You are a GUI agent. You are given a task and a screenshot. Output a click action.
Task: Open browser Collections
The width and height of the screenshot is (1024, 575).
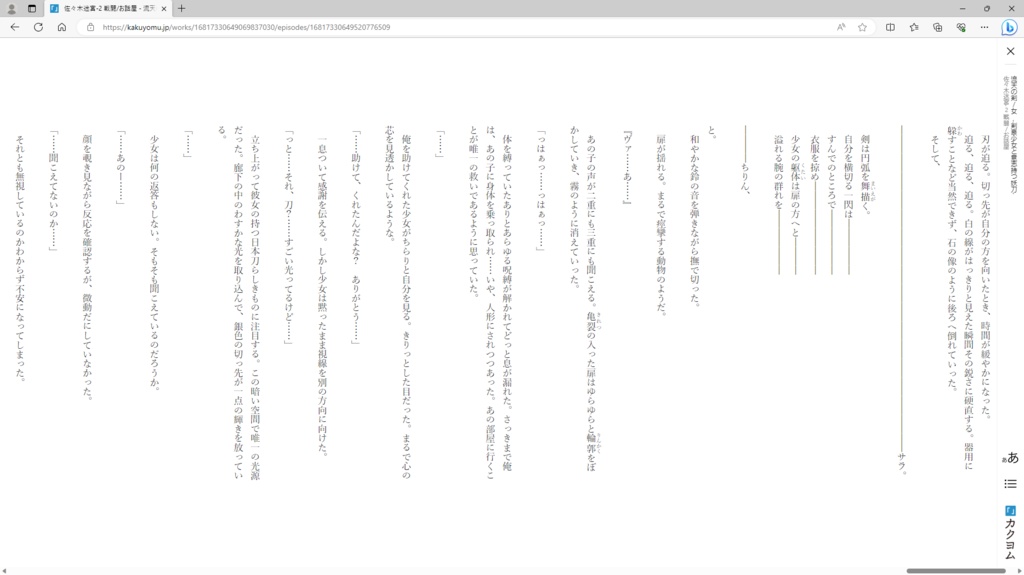pos(937,27)
